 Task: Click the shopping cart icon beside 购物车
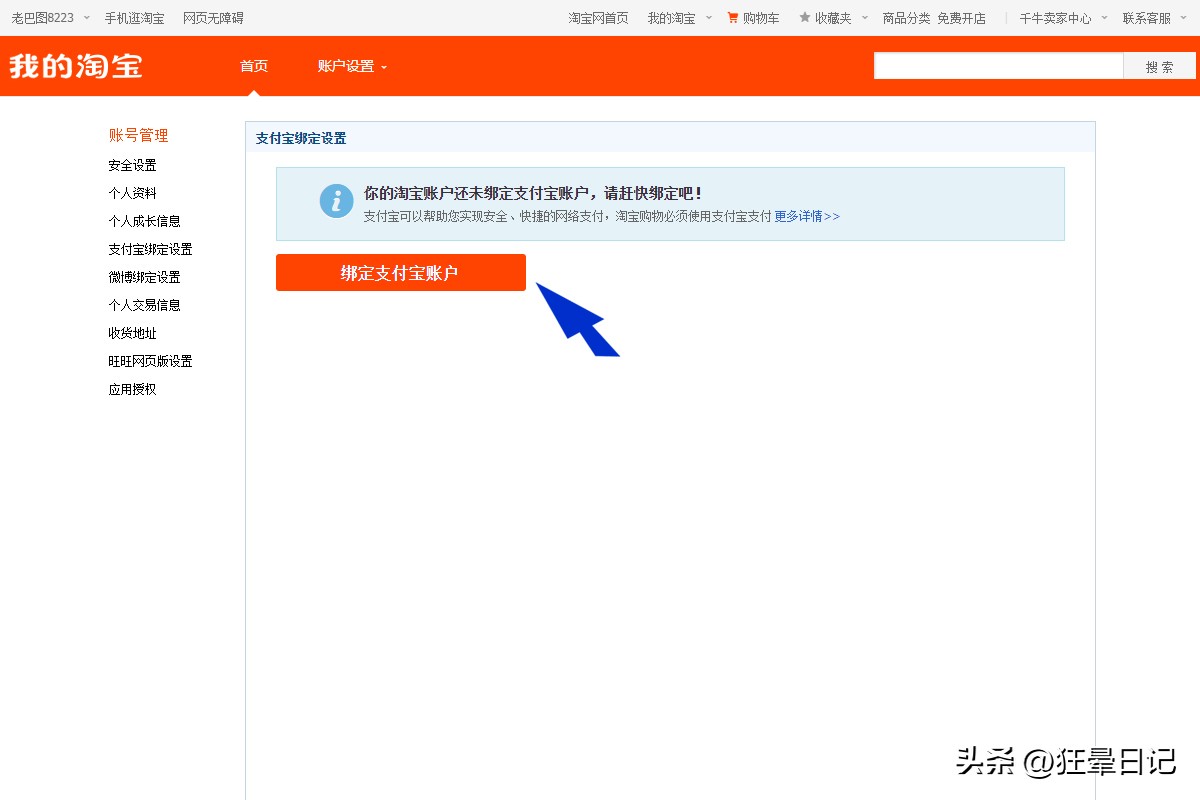pos(731,17)
